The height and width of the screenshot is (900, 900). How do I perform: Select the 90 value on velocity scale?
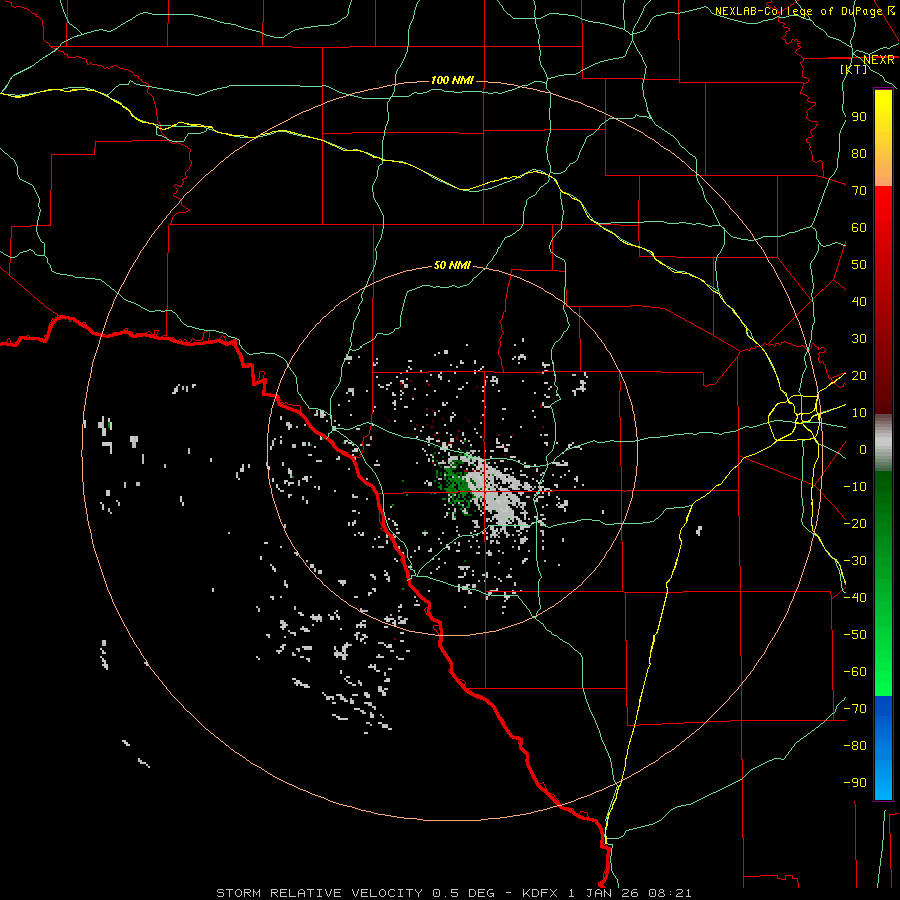[859, 117]
